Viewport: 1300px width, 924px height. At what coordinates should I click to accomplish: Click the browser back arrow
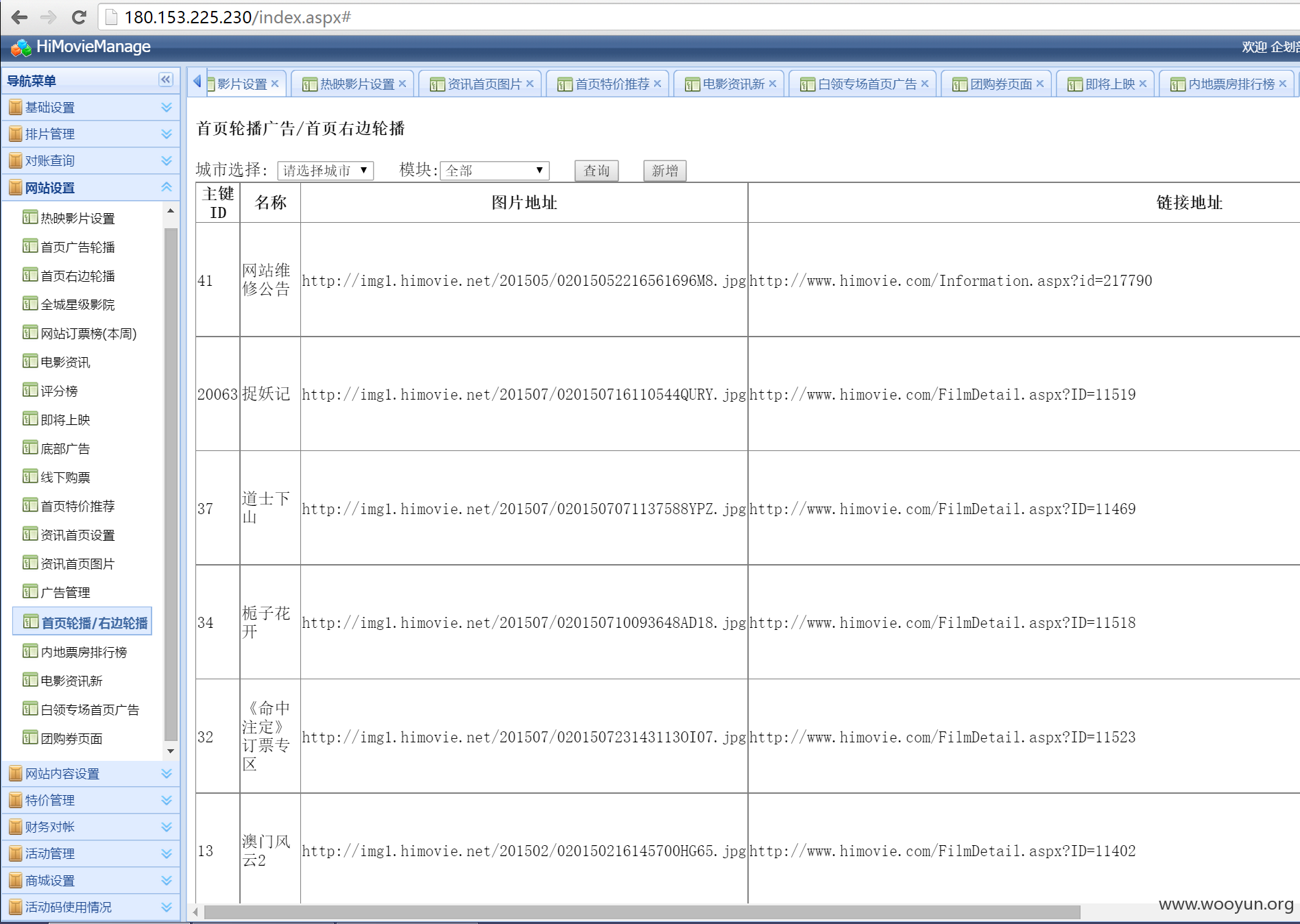(19, 17)
